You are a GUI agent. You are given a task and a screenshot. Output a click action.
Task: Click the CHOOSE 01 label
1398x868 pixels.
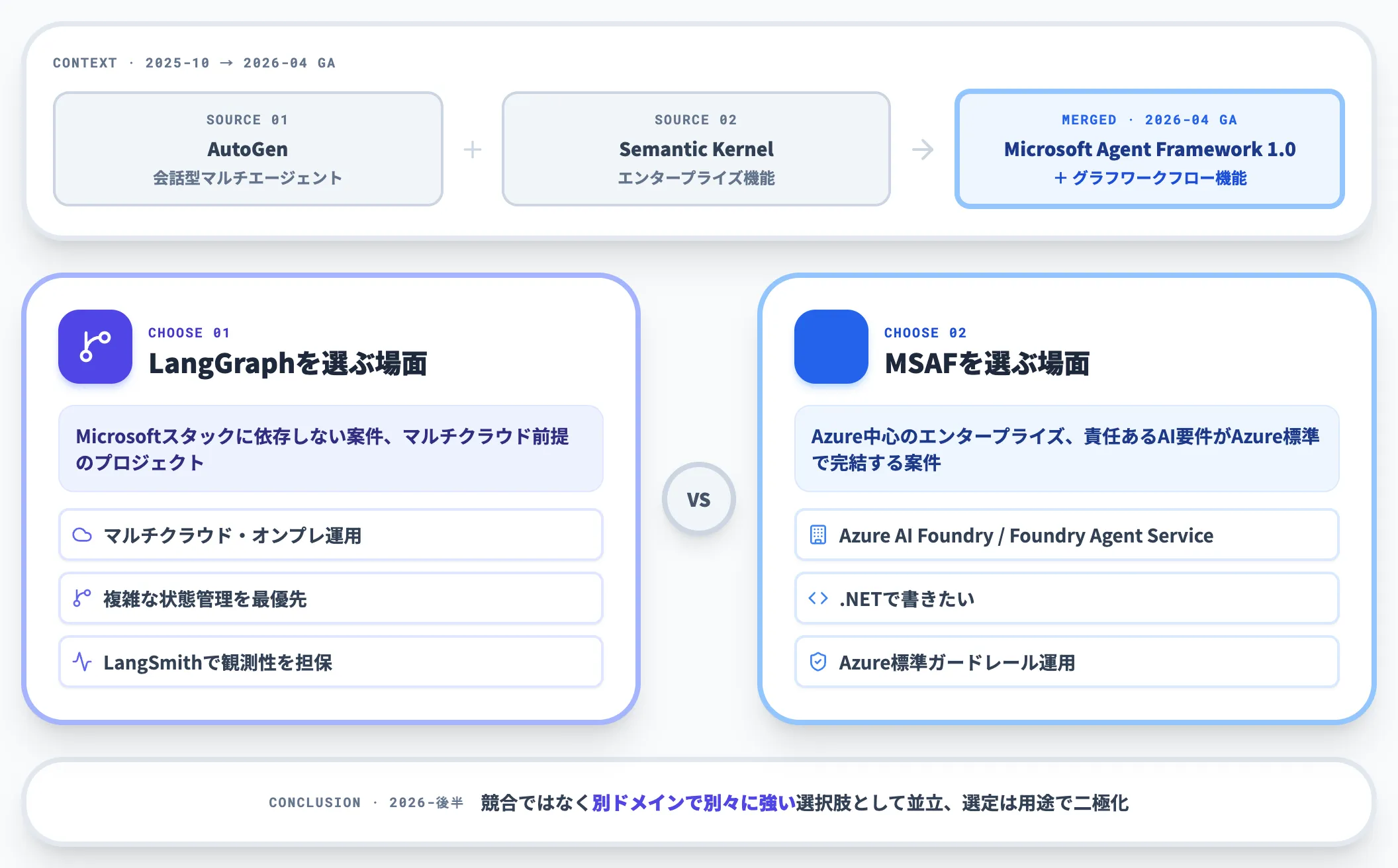click(189, 333)
